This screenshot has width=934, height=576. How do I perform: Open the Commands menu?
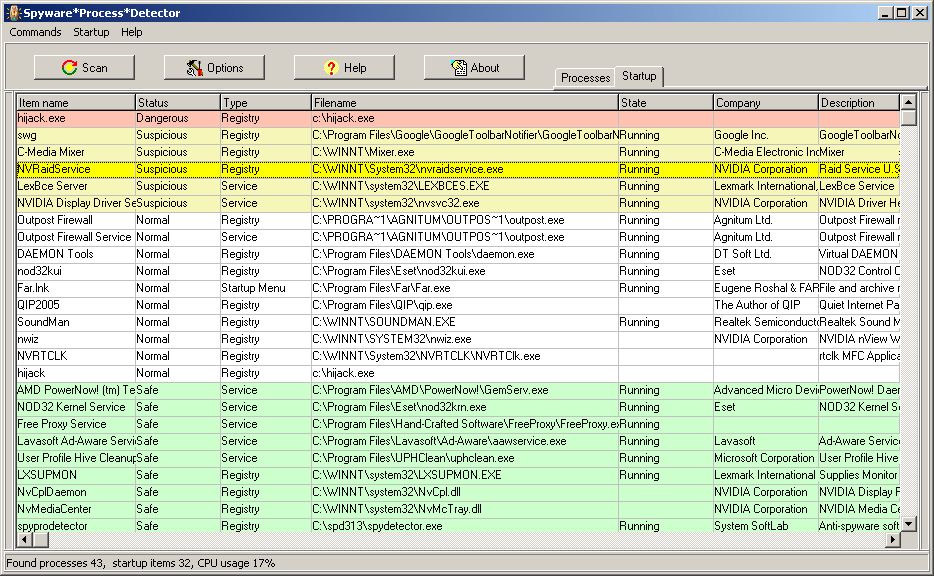tap(35, 32)
